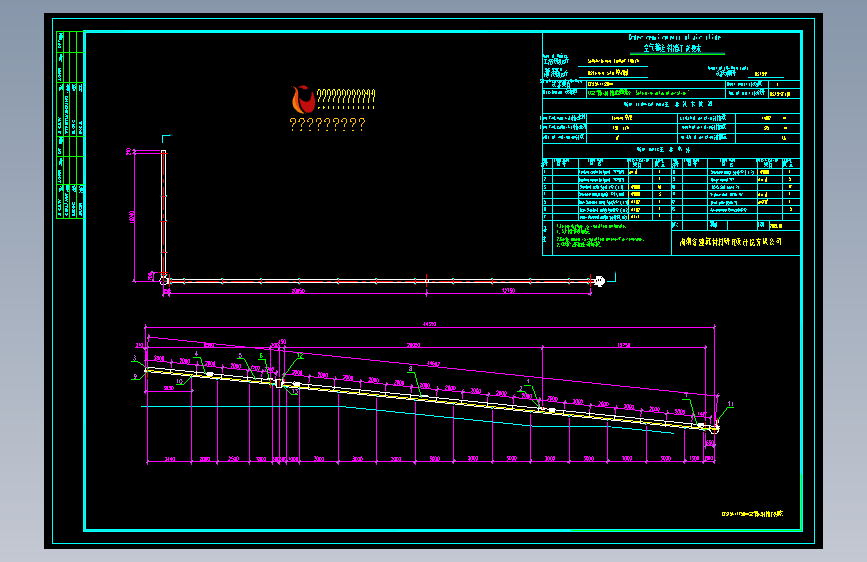Select the 13150 dimension in the plan view
The width and height of the screenshot is (867, 562).
[x=508, y=290]
